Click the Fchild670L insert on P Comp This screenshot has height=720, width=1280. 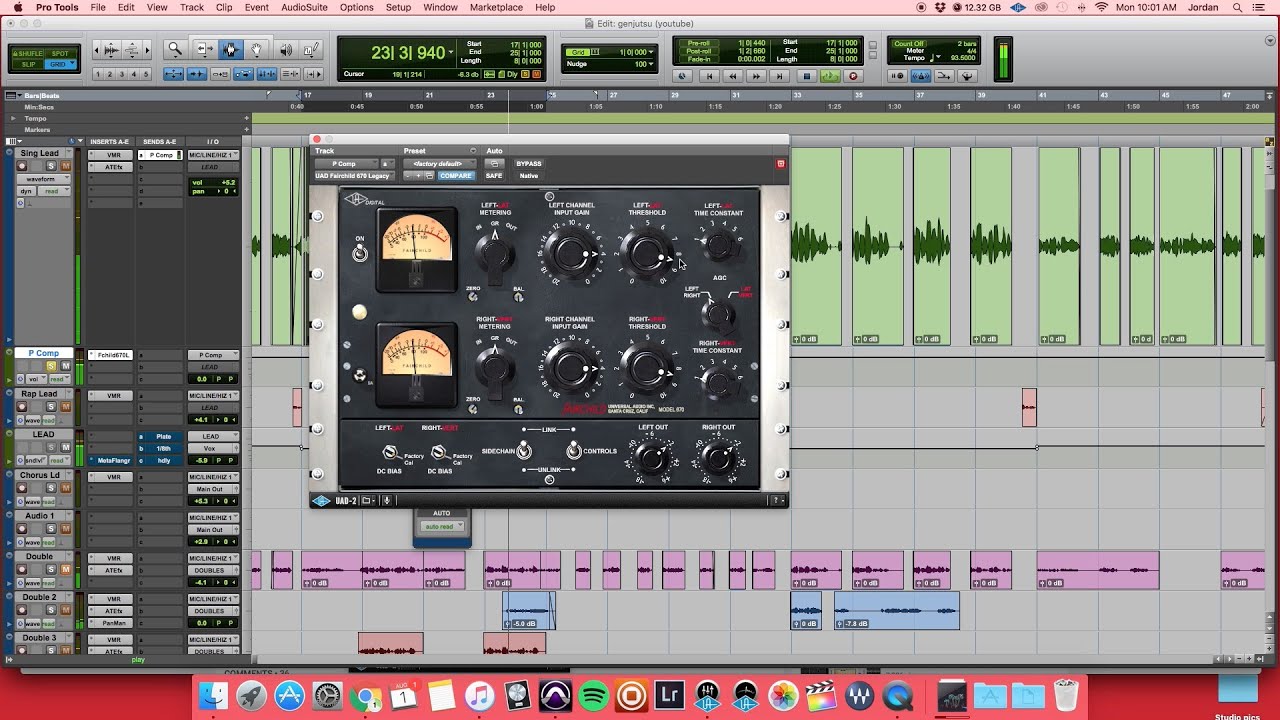[110, 355]
